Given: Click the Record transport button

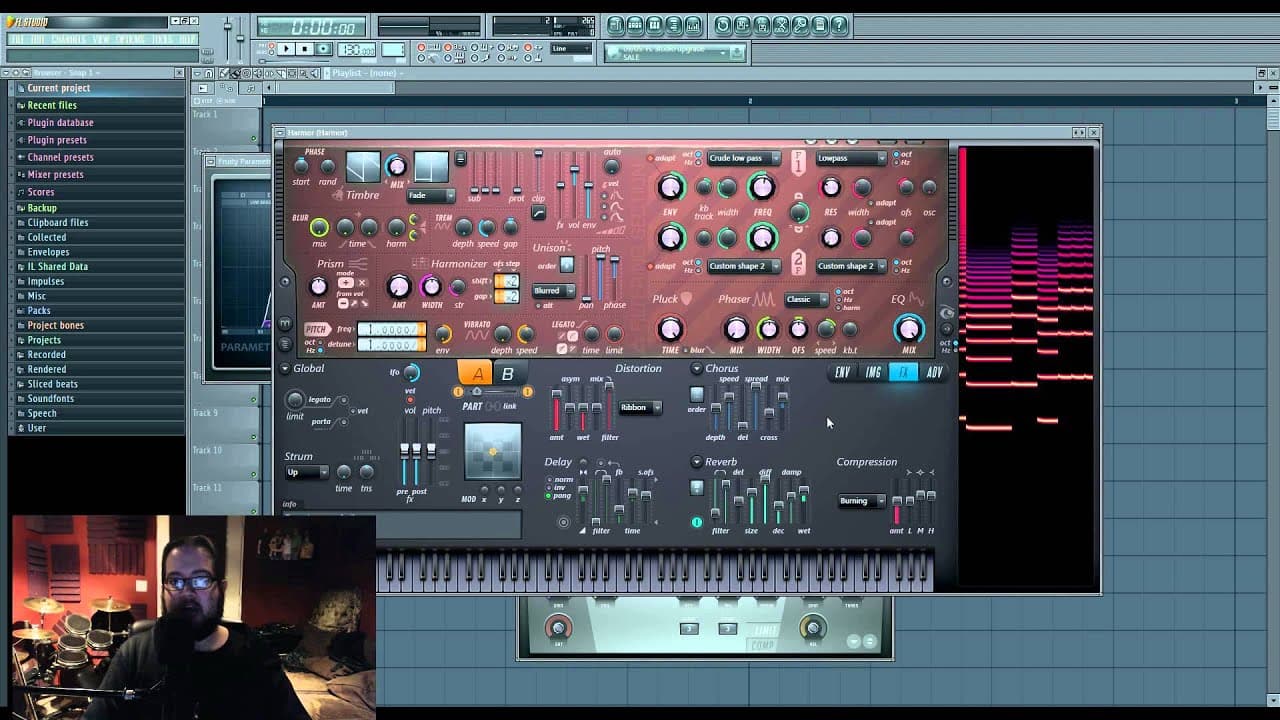Looking at the screenshot, I should click(x=323, y=49).
